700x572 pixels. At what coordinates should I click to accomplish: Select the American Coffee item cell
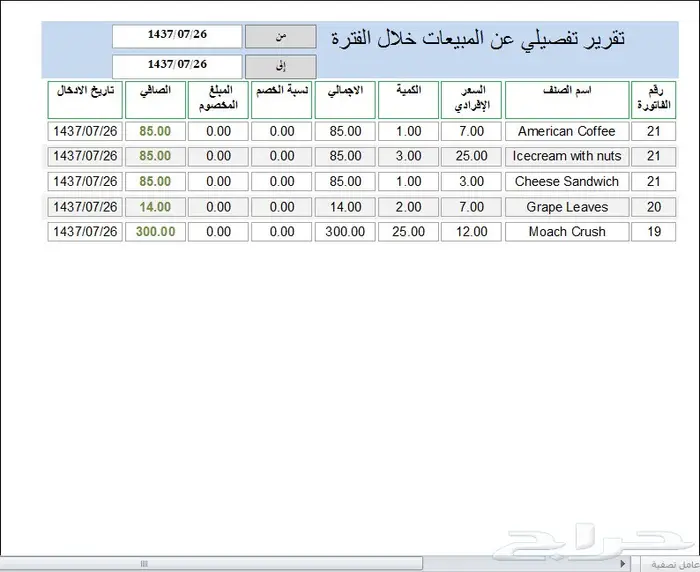coord(567,131)
